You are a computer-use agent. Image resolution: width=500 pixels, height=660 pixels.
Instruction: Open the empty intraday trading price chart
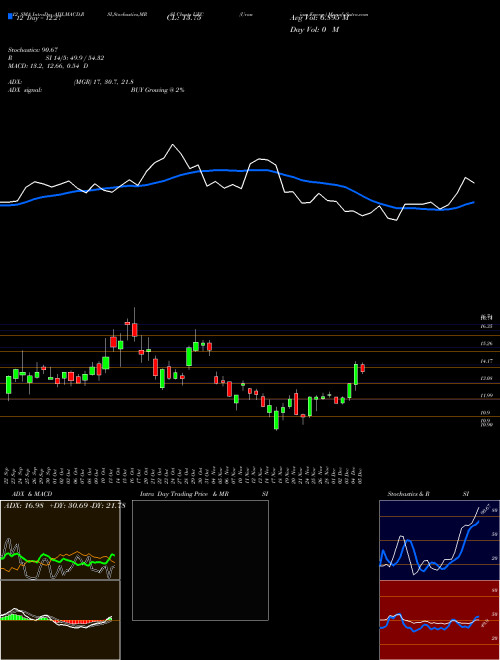tap(200, 560)
